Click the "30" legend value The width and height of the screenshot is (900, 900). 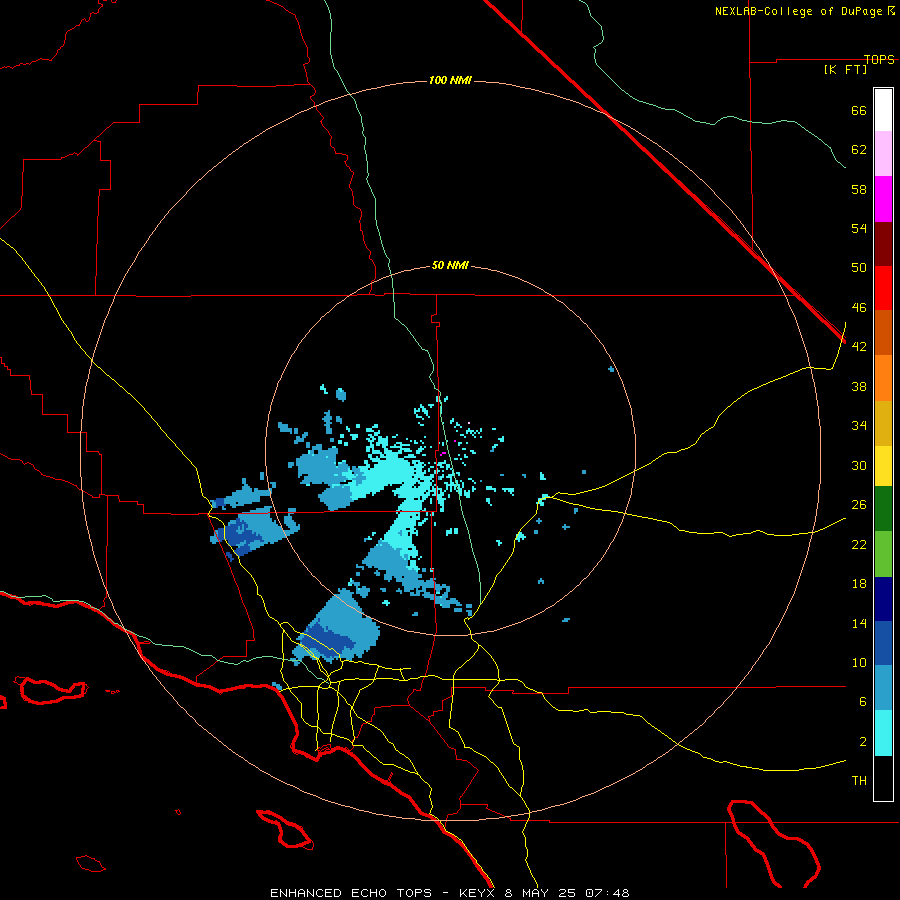(859, 465)
